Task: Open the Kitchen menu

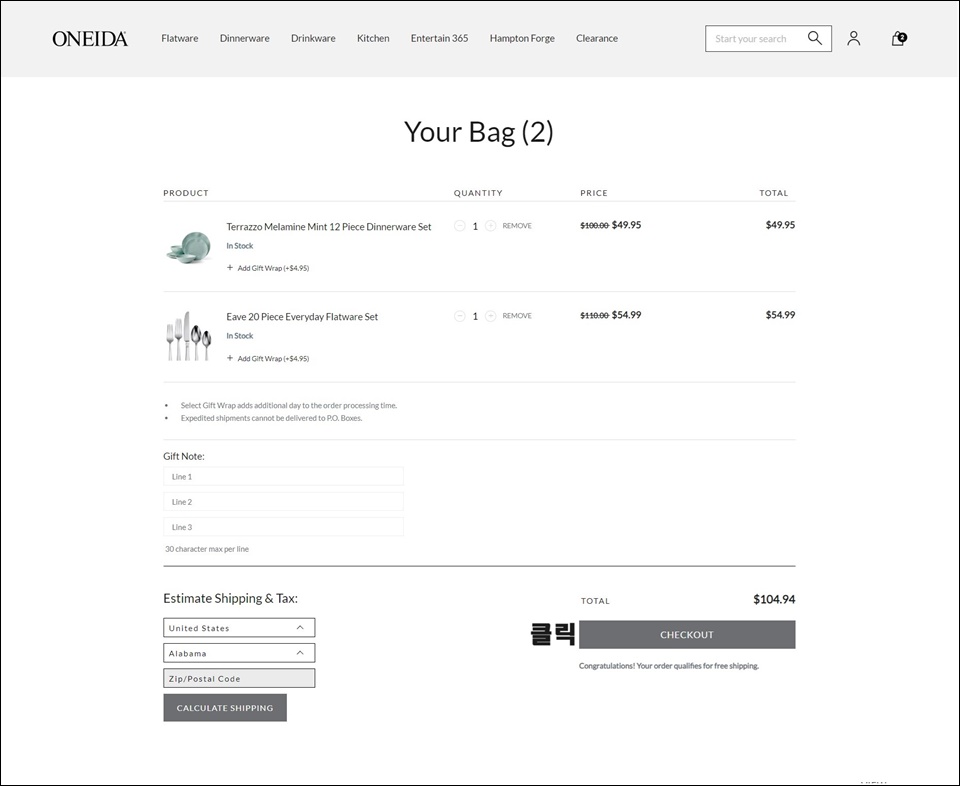Action: (x=373, y=38)
